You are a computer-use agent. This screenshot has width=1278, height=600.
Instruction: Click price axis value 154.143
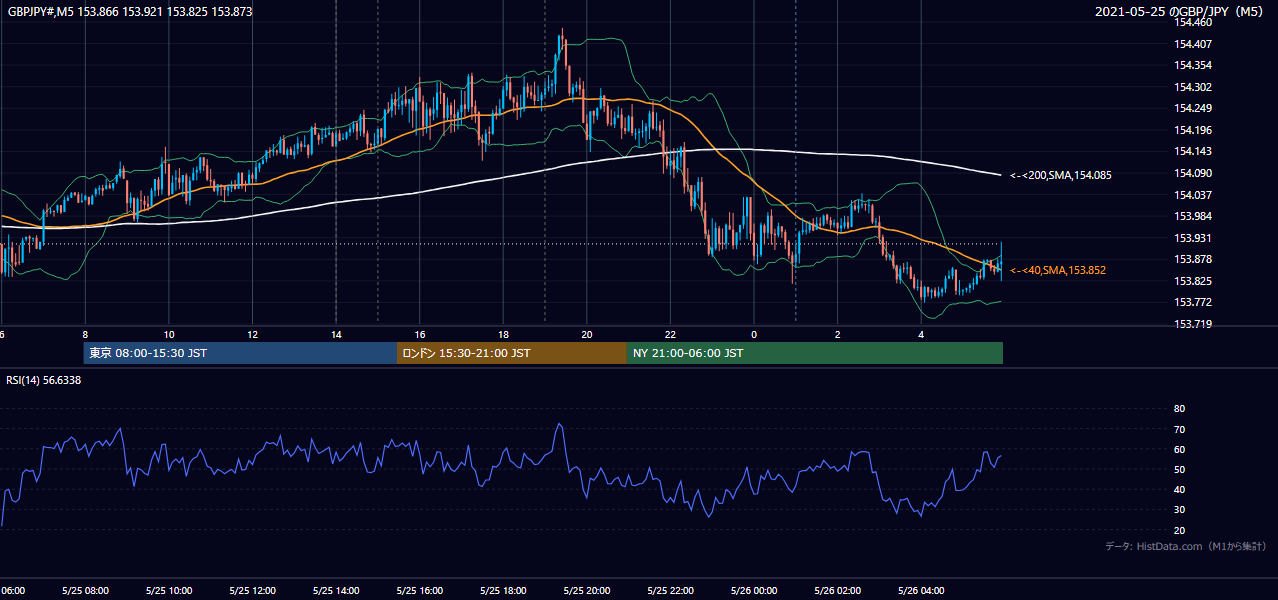[x=1192, y=151]
